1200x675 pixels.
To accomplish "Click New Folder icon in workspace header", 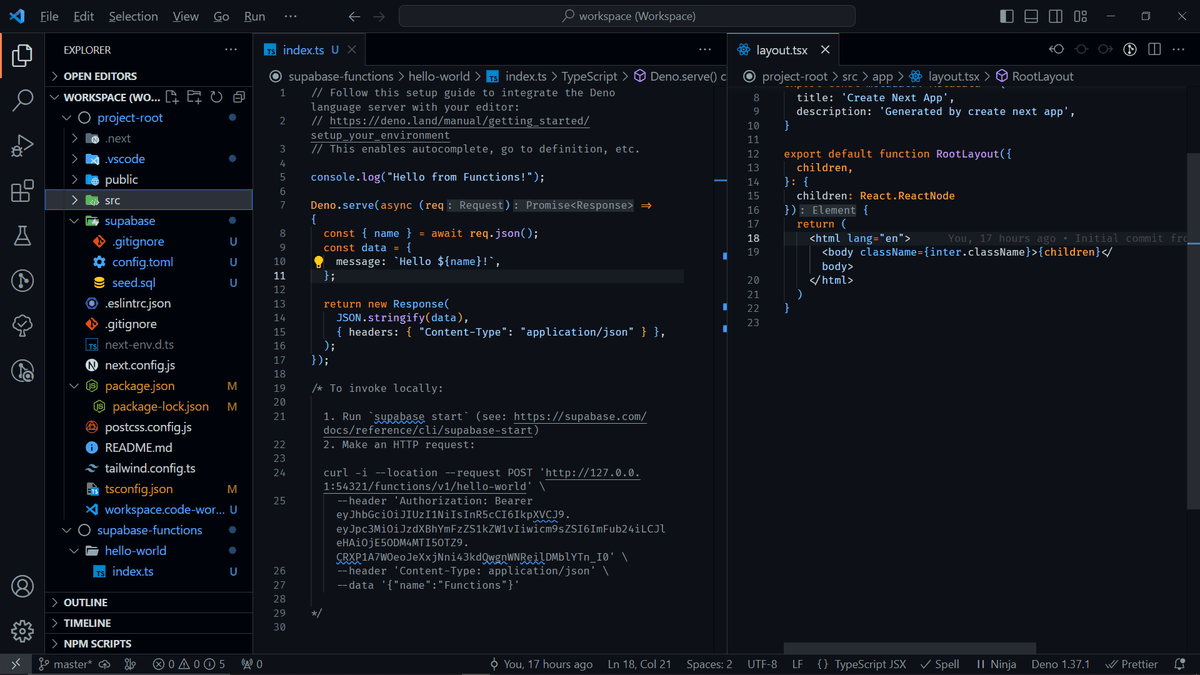I will (194, 97).
